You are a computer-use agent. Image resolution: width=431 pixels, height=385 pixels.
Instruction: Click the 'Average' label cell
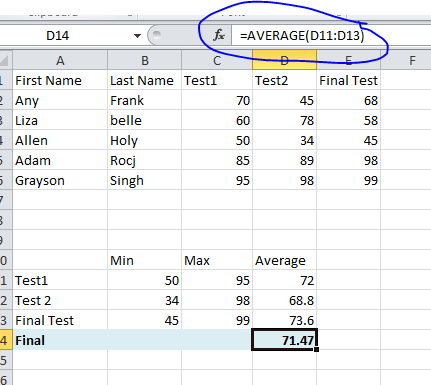pos(284,260)
